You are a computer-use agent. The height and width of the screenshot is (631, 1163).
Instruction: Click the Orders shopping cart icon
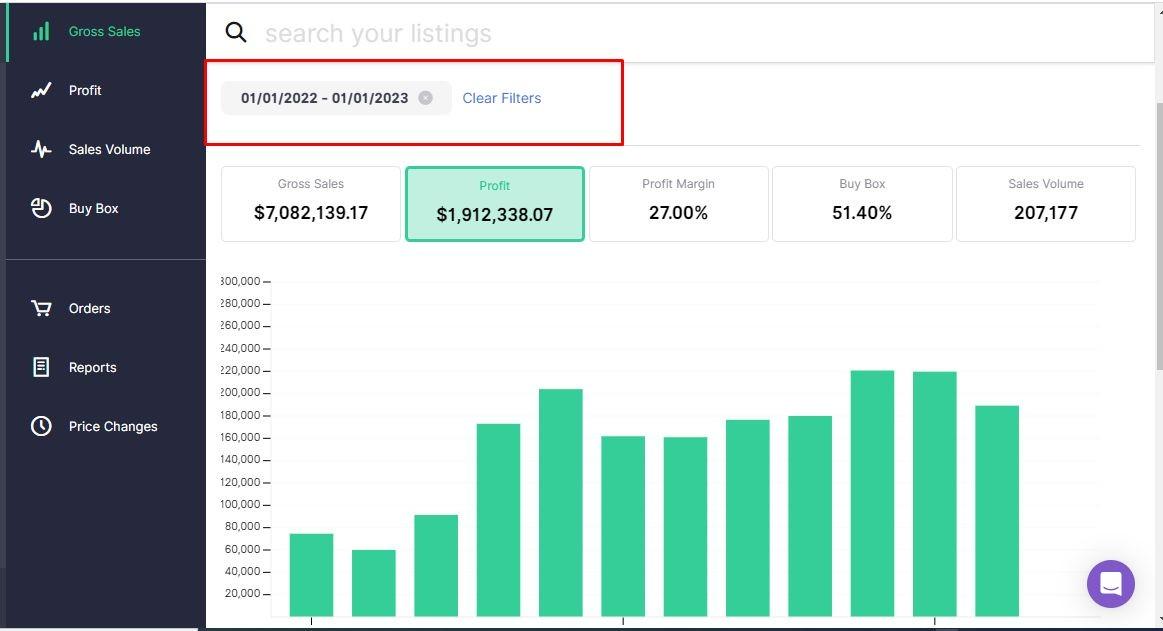click(41, 308)
